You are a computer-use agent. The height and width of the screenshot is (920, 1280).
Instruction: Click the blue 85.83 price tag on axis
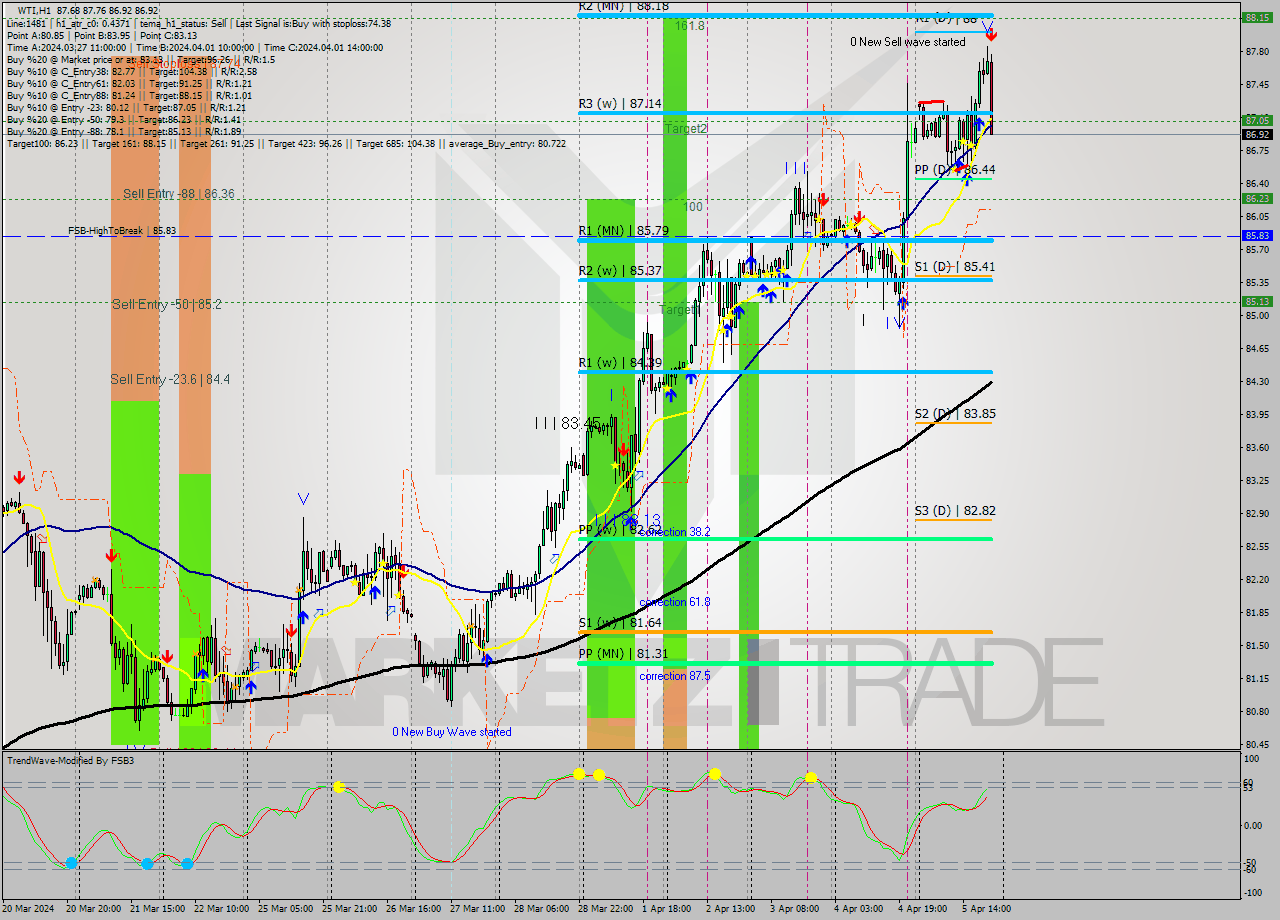pos(1257,236)
